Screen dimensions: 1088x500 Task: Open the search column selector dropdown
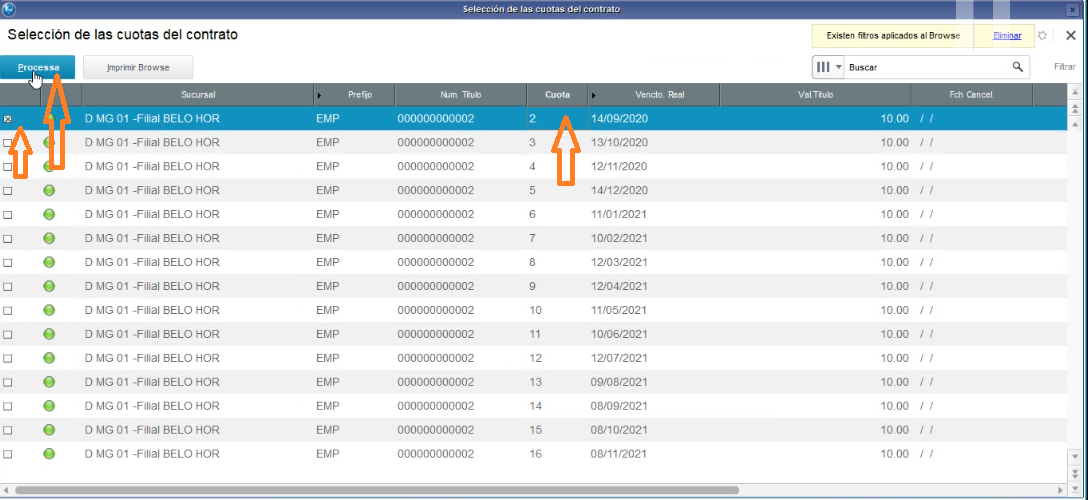tap(828, 67)
